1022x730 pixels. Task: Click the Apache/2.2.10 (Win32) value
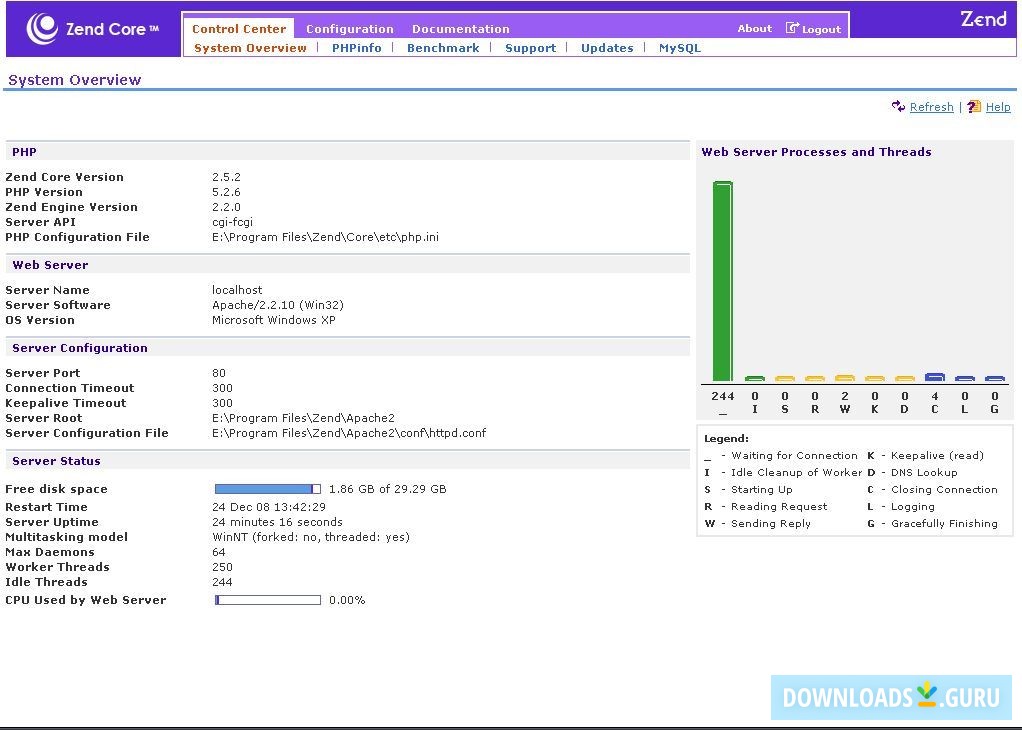click(278, 304)
